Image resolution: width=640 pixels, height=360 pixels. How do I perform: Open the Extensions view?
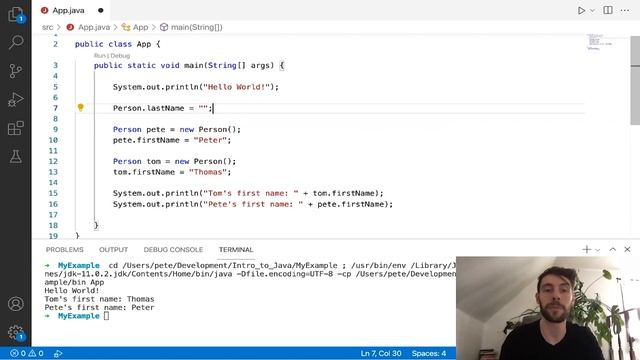(16, 128)
